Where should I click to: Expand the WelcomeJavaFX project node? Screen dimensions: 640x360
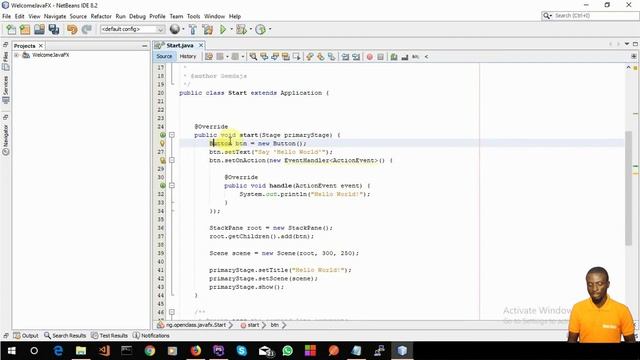click(17, 55)
